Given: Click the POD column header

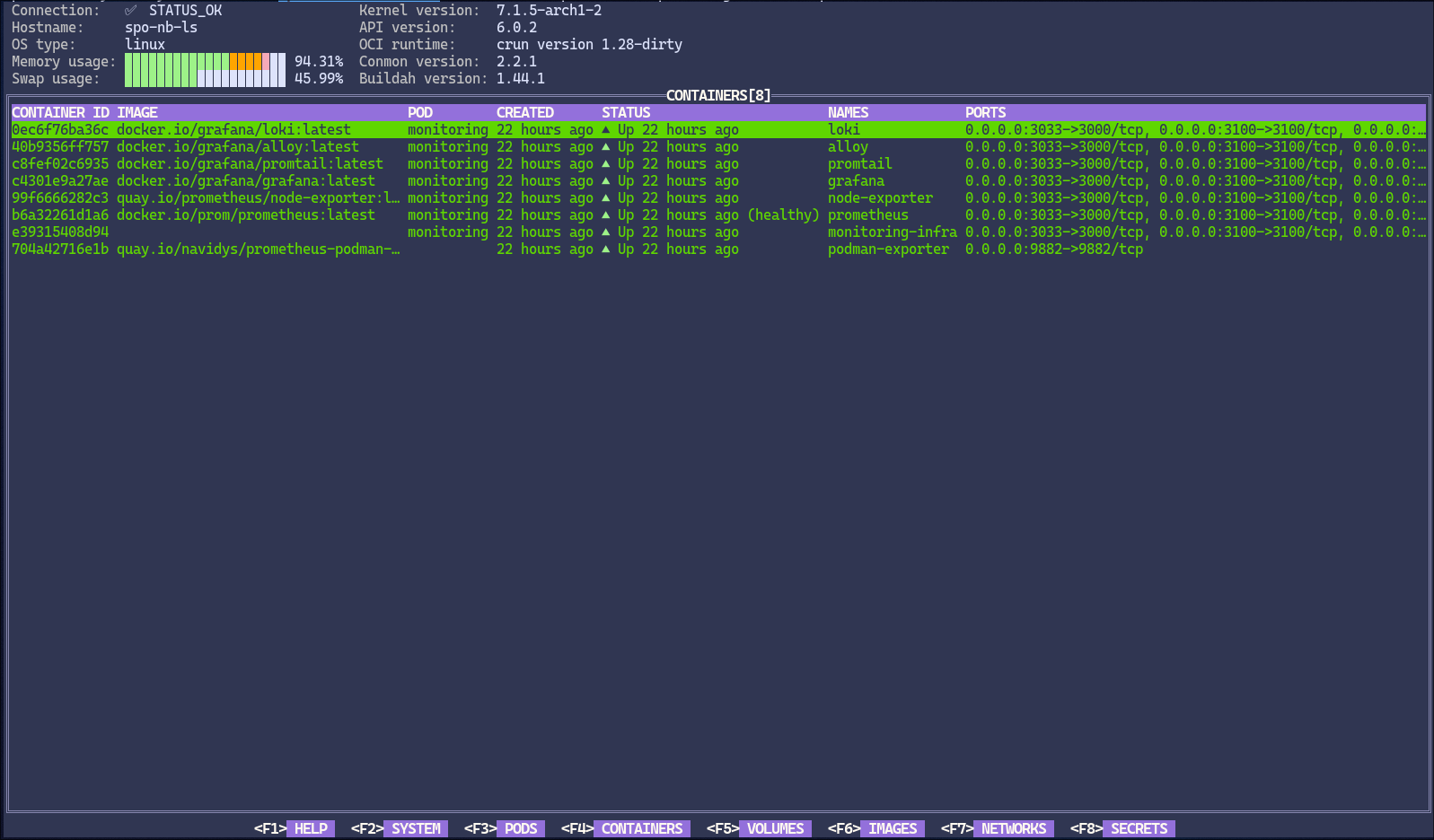Looking at the screenshot, I should click(420, 112).
